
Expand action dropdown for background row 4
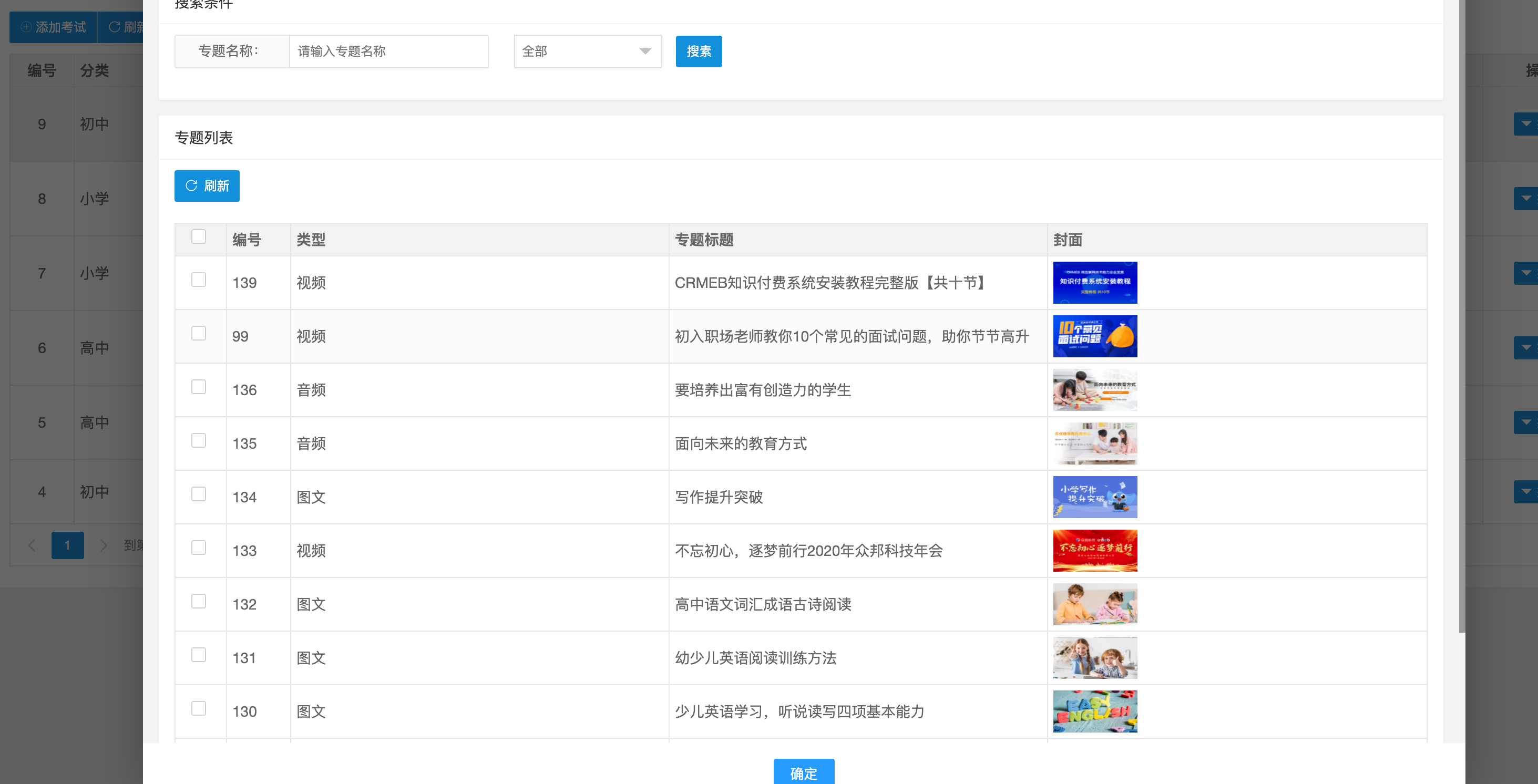[1525, 492]
